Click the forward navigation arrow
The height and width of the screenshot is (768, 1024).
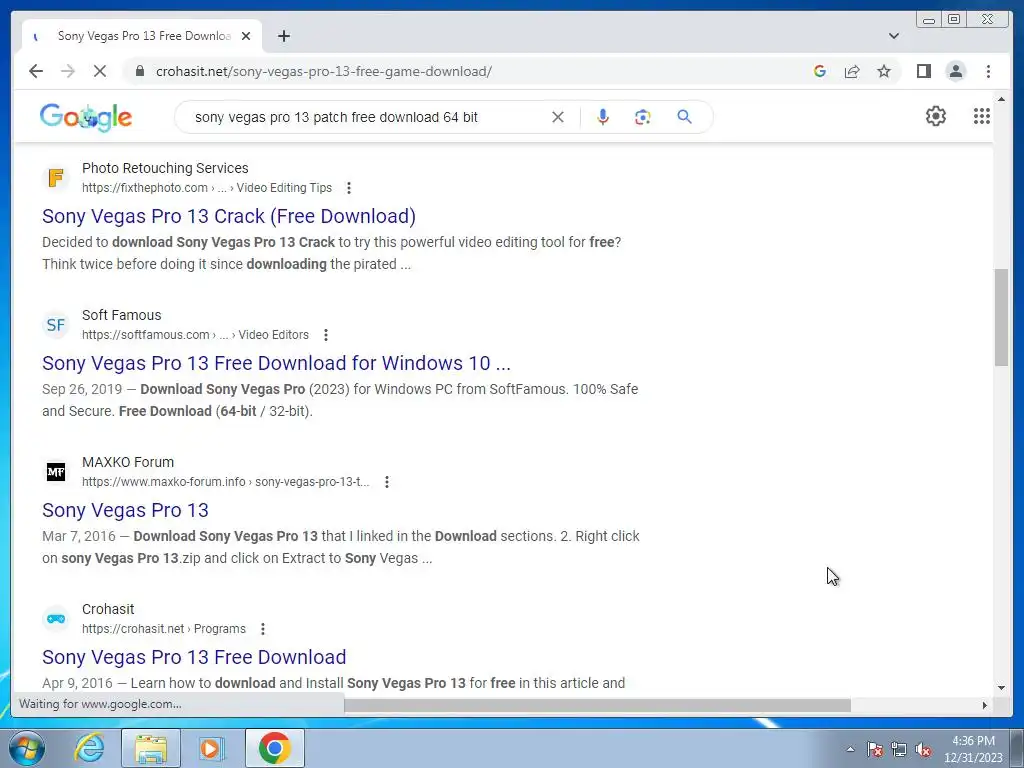[68, 71]
